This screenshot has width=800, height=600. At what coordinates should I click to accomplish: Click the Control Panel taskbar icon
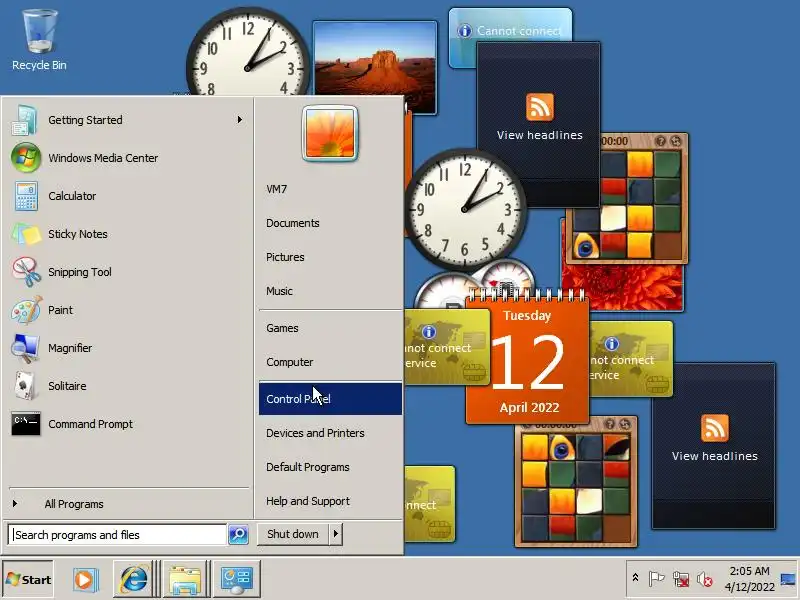coord(236,580)
